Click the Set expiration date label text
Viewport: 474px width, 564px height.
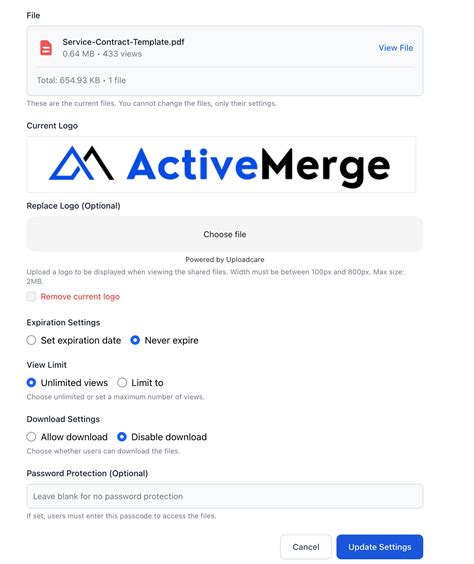tap(81, 340)
